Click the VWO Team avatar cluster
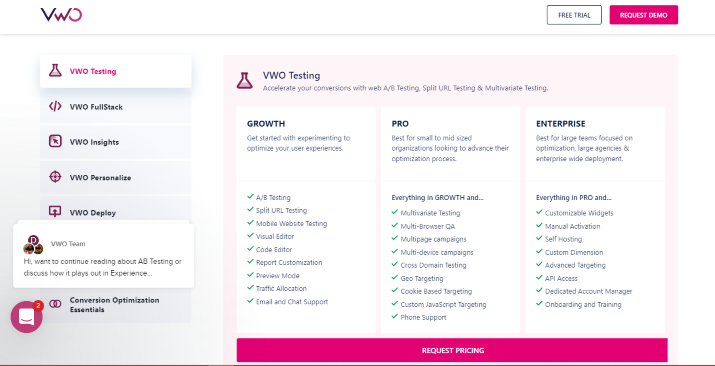 point(33,245)
